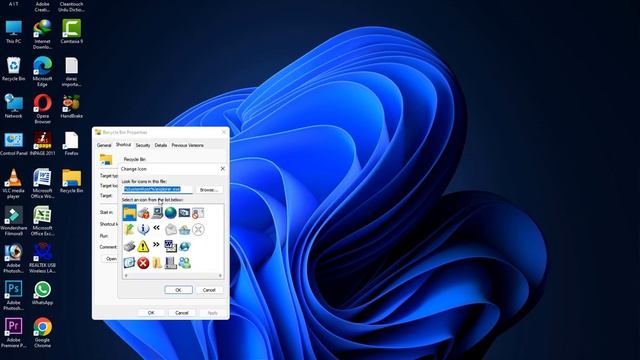Pick the printer with question mark icon
Viewport: 640px width, 360px height.
pyautogui.click(x=143, y=213)
